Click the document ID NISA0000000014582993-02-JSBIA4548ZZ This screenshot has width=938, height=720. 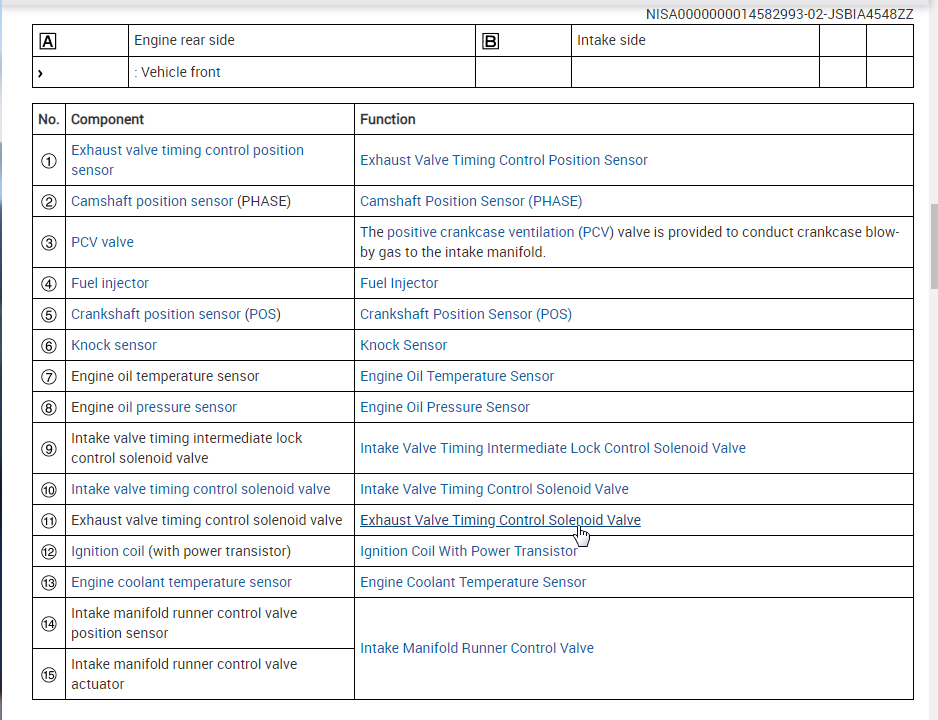coord(779,14)
